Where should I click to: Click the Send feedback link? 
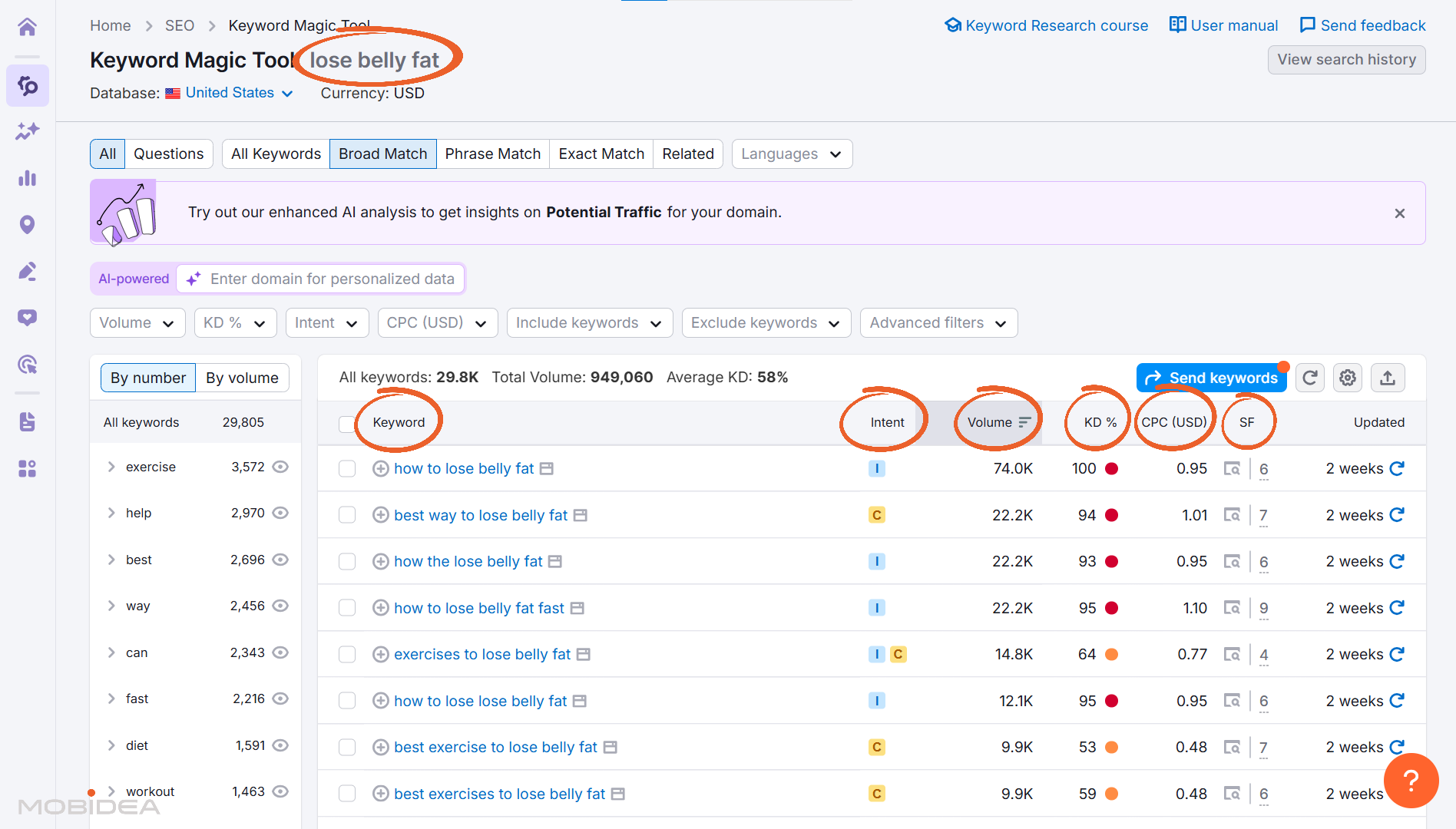pyautogui.click(x=1362, y=25)
